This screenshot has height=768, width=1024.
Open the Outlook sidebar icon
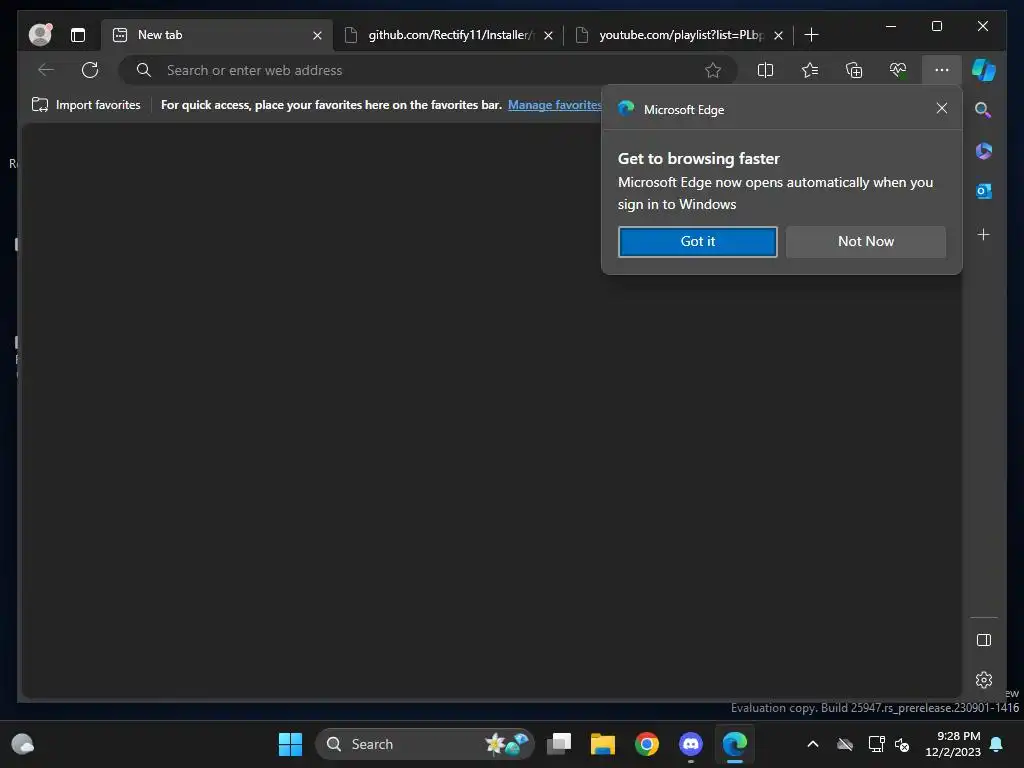point(984,191)
